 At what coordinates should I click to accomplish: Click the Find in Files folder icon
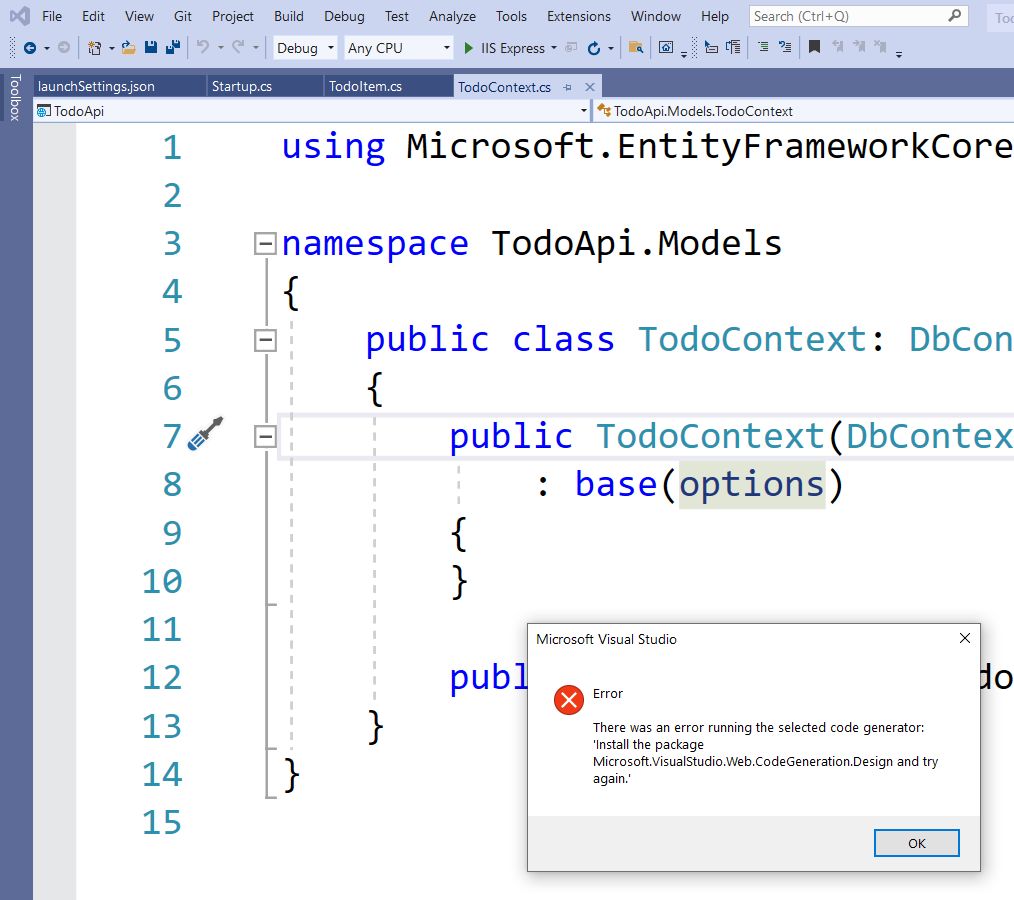pos(636,47)
